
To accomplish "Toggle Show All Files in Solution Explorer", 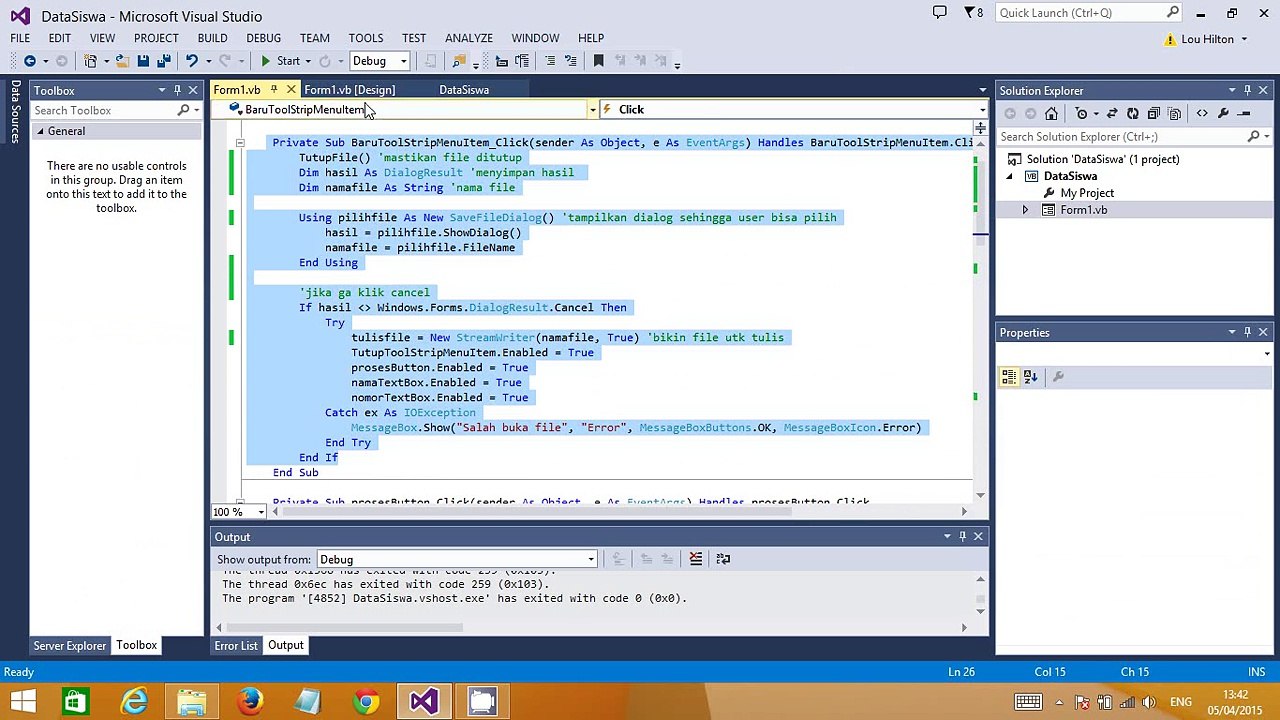I will (1175, 114).
